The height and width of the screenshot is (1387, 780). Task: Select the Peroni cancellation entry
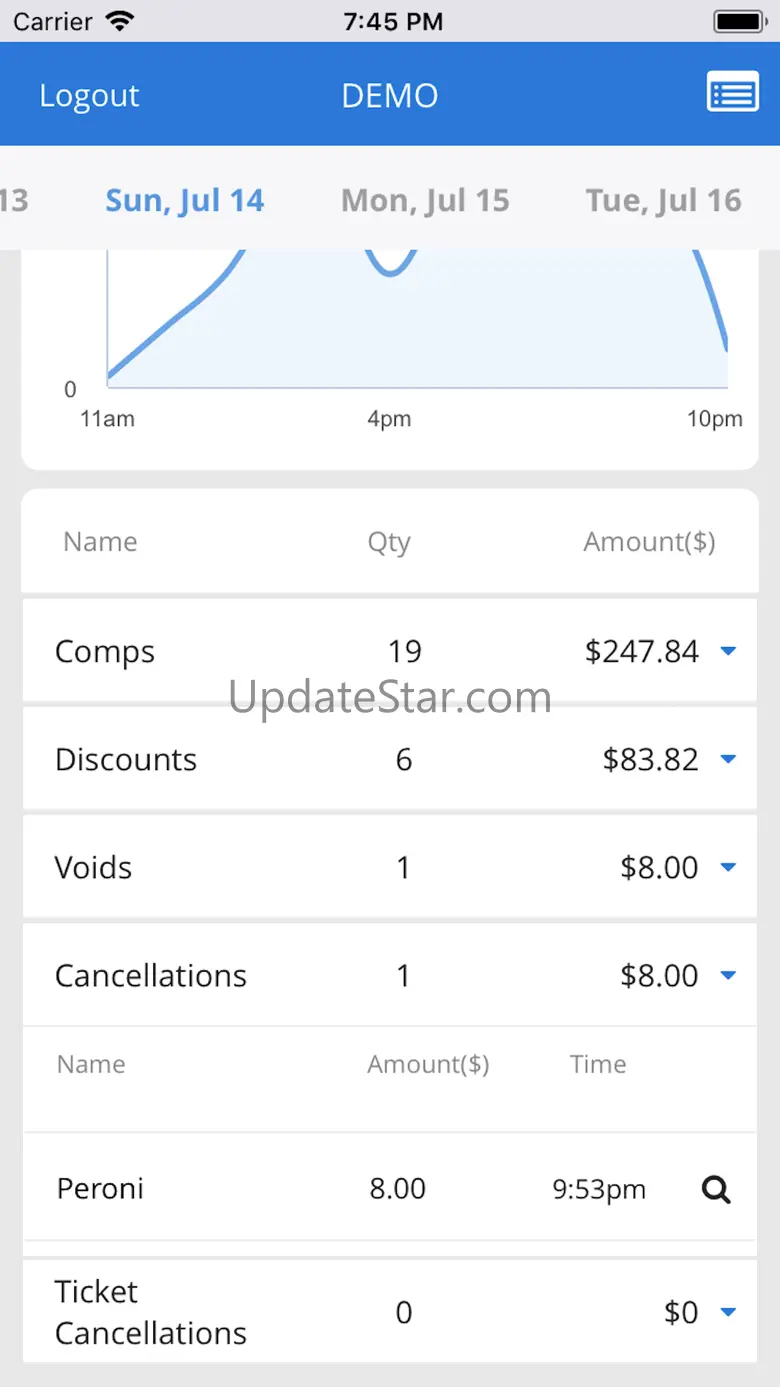[x=101, y=1189]
